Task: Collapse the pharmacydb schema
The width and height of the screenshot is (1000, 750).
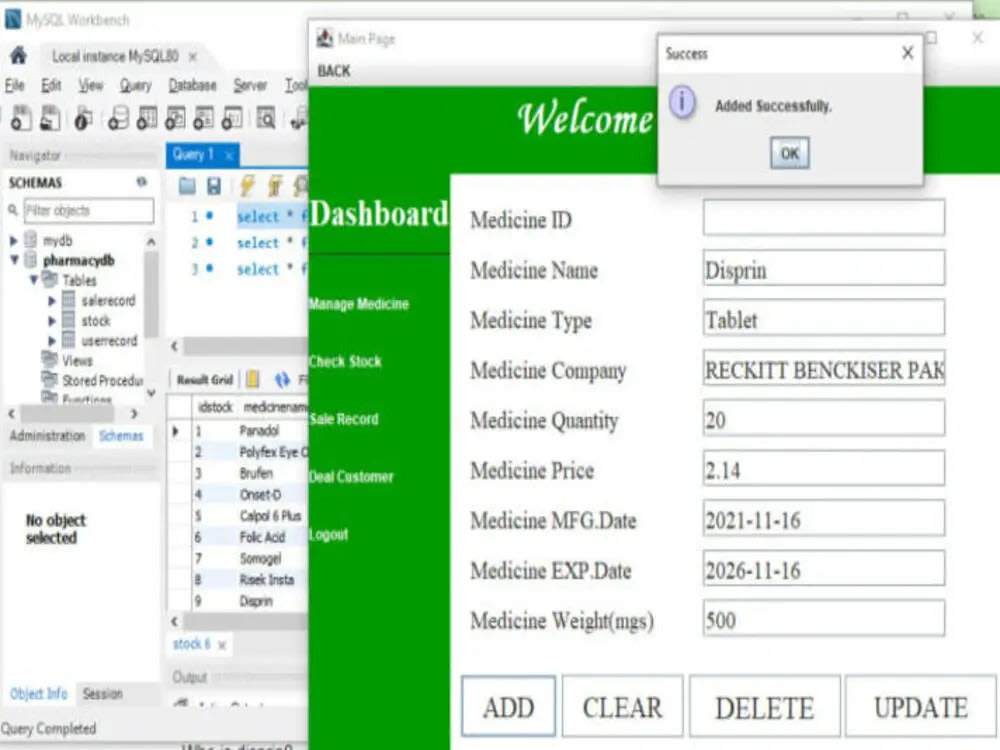Action: click(13, 260)
